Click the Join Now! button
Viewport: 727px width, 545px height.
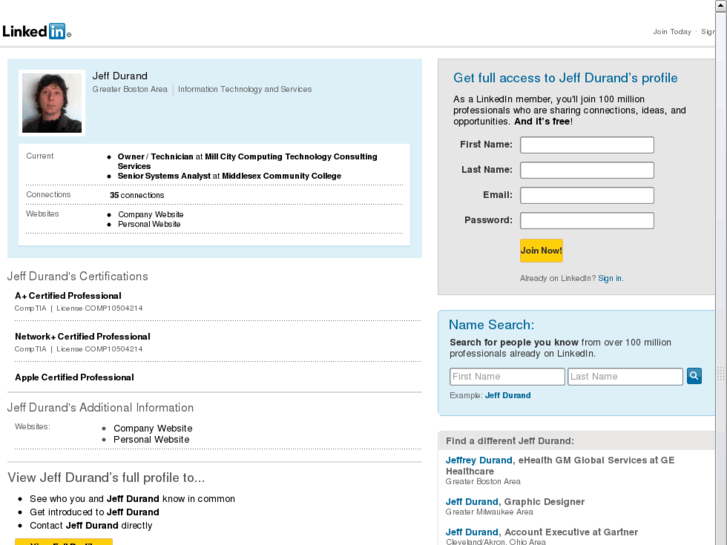pyautogui.click(x=542, y=250)
